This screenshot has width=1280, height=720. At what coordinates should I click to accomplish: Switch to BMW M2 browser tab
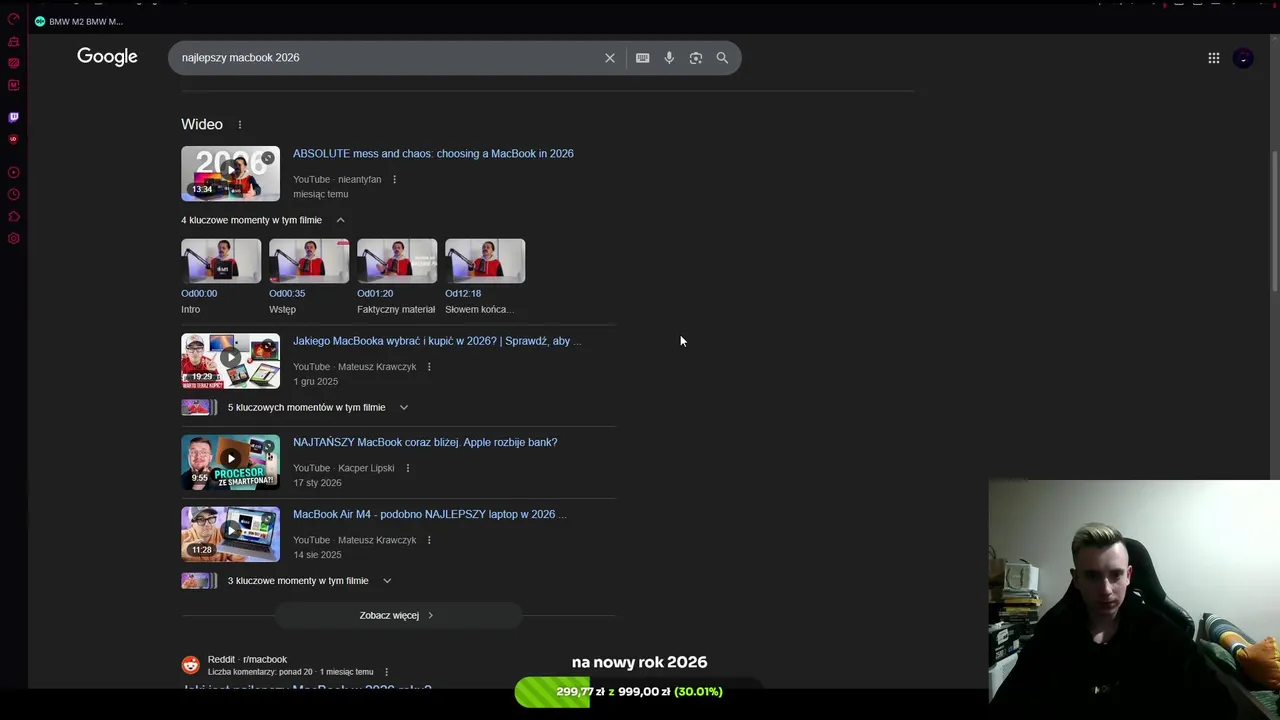point(79,21)
